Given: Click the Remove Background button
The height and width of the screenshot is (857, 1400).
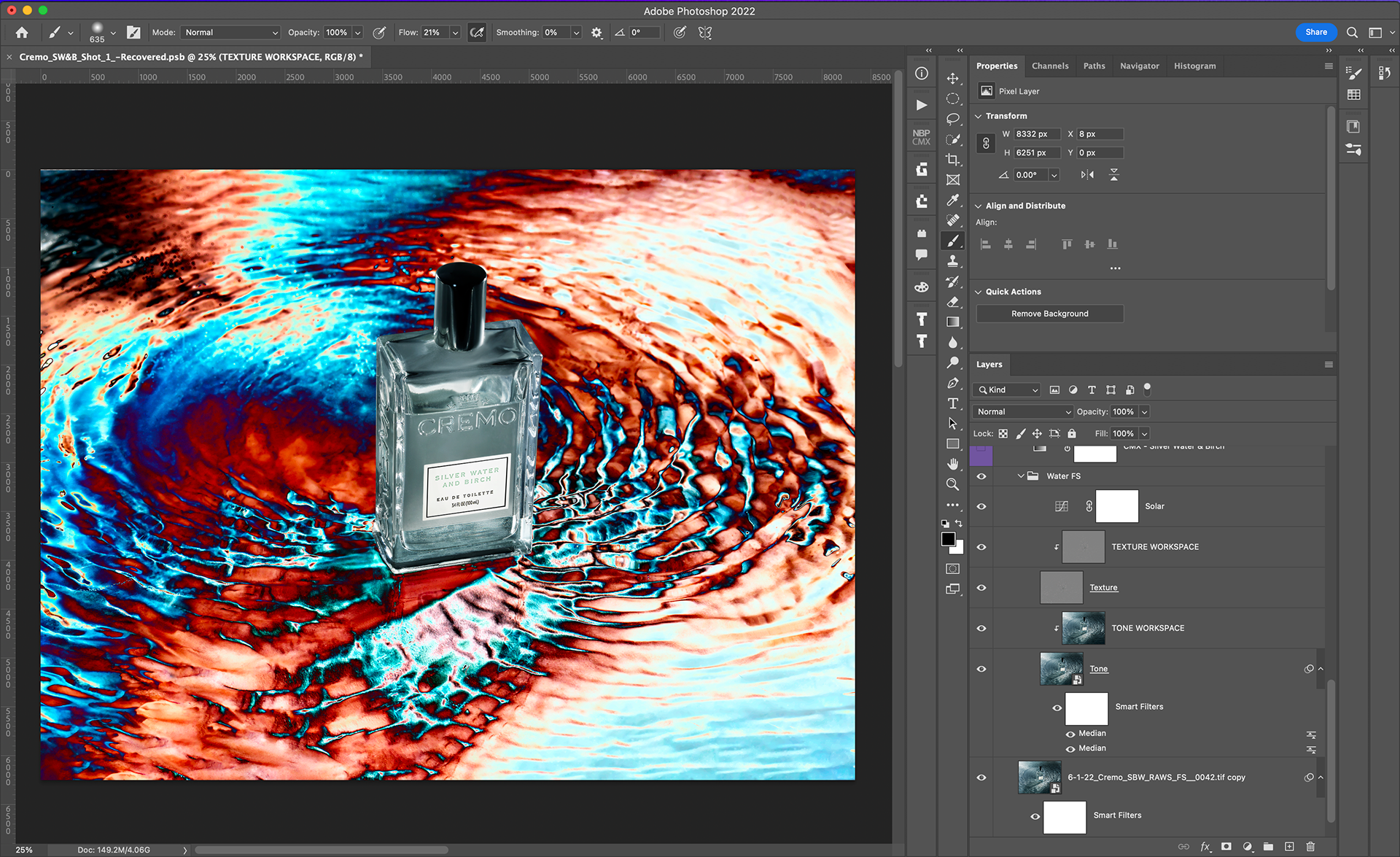Looking at the screenshot, I should pyautogui.click(x=1049, y=314).
